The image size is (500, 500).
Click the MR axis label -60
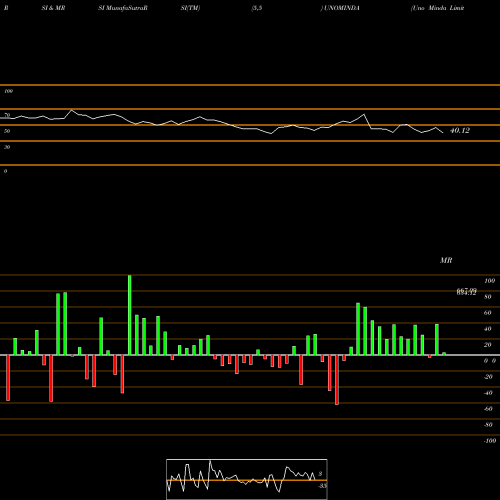coord(488,409)
